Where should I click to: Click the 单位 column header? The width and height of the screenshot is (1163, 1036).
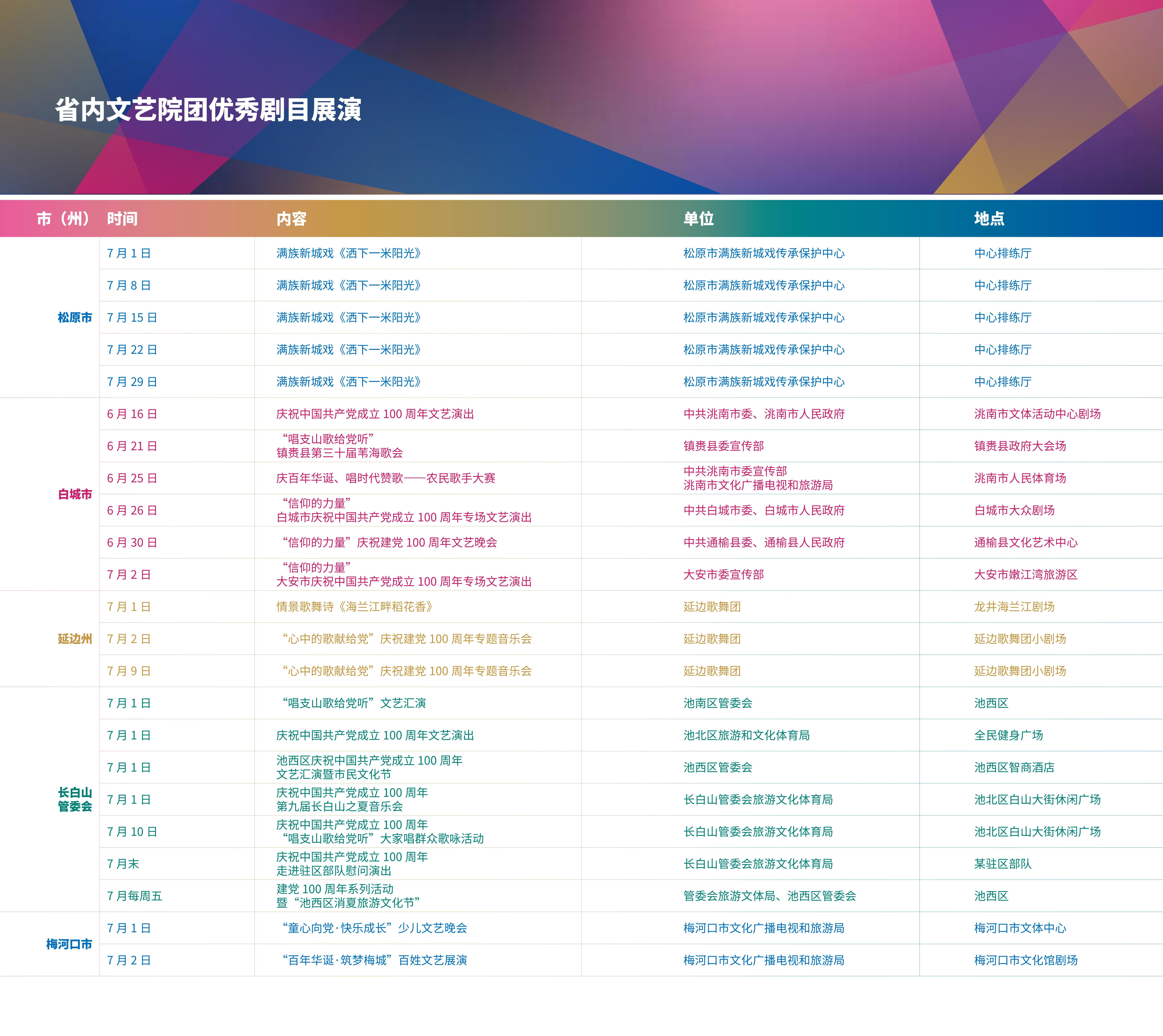[x=699, y=219]
